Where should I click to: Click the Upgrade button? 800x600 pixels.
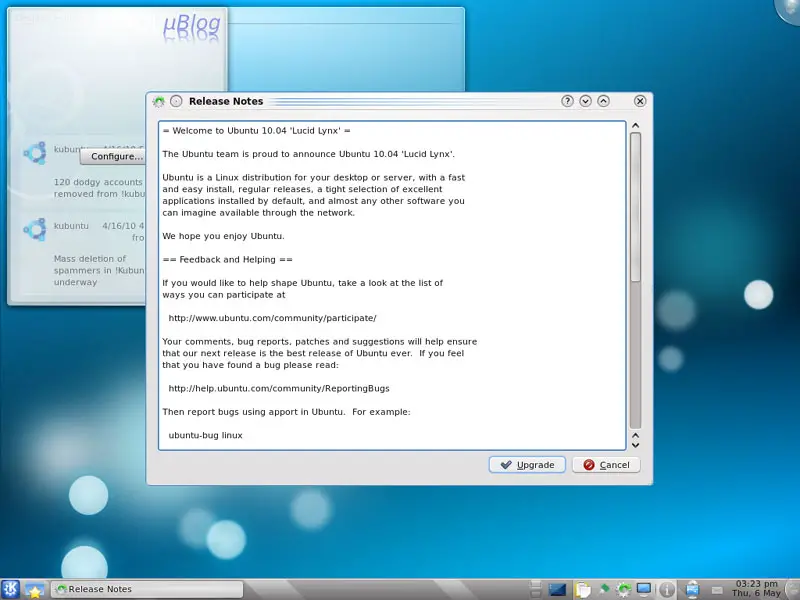[527, 465]
